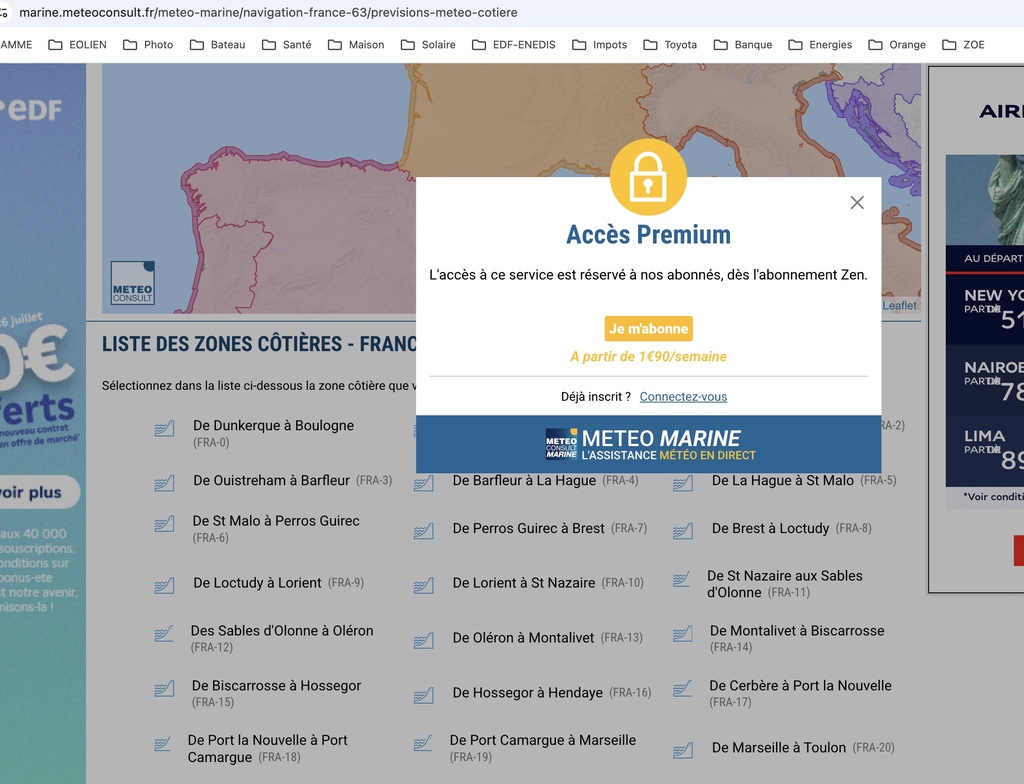This screenshot has width=1024, height=784.
Task: Open the EOLIEN bookmarks folder
Action: 78,44
